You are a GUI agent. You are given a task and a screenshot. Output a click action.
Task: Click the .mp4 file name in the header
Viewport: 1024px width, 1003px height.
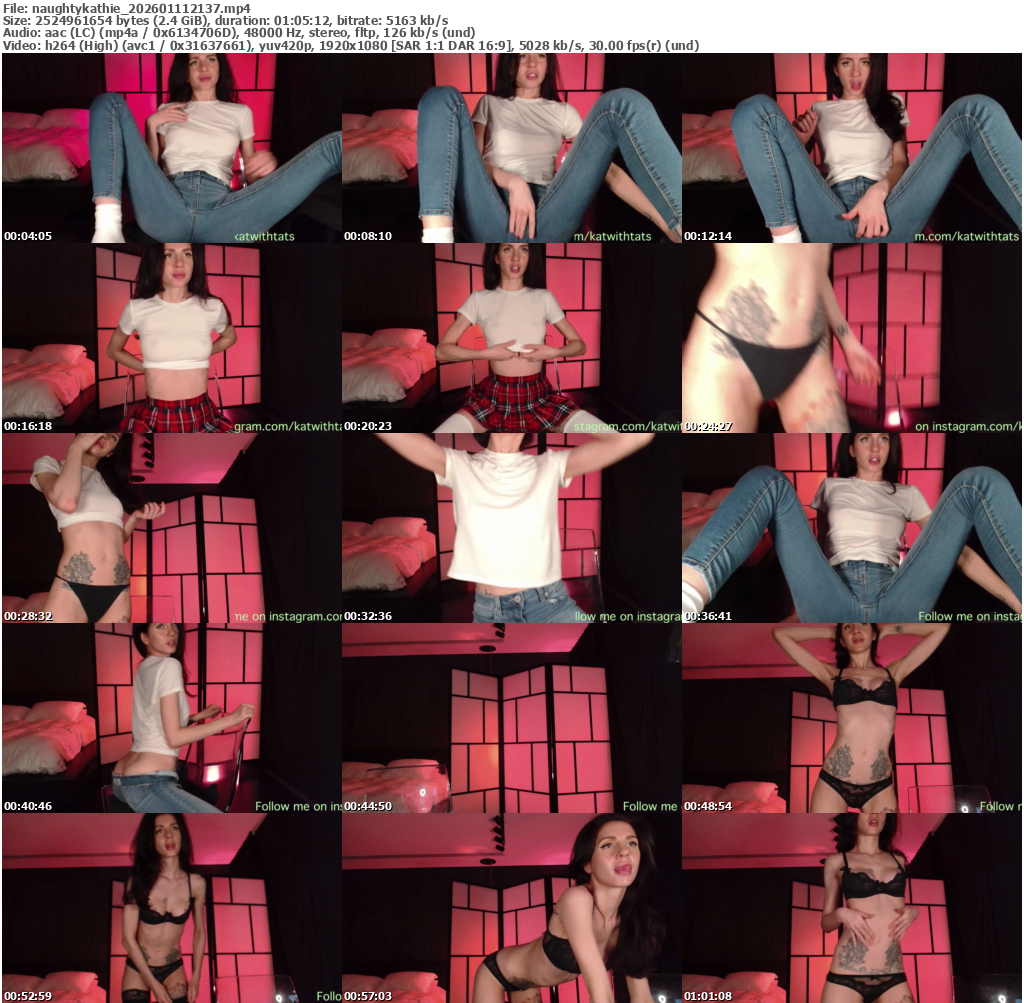click(x=141, y=8)
